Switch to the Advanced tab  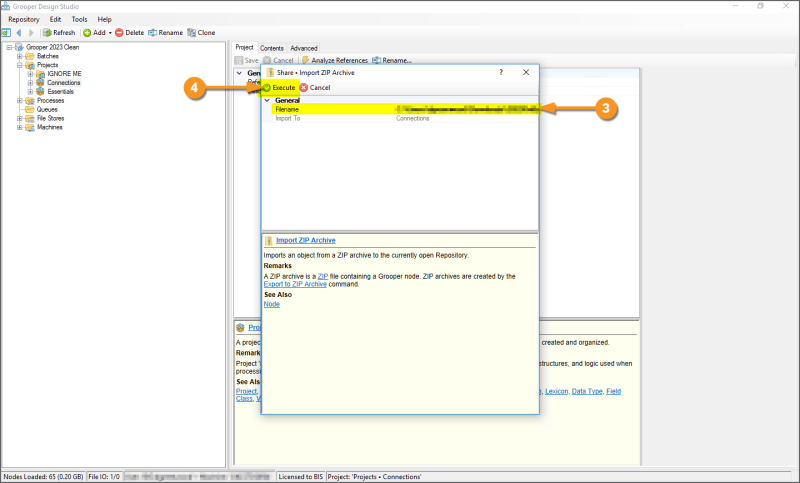click(304, 48)
